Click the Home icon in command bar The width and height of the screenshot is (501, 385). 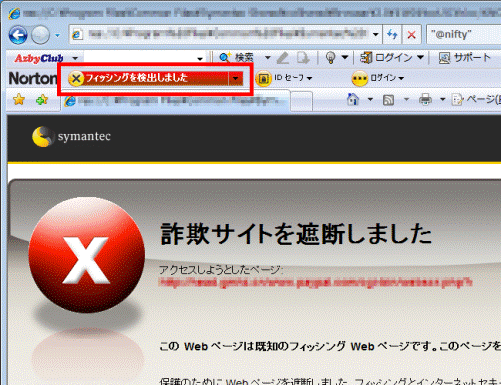pos(353,99)
